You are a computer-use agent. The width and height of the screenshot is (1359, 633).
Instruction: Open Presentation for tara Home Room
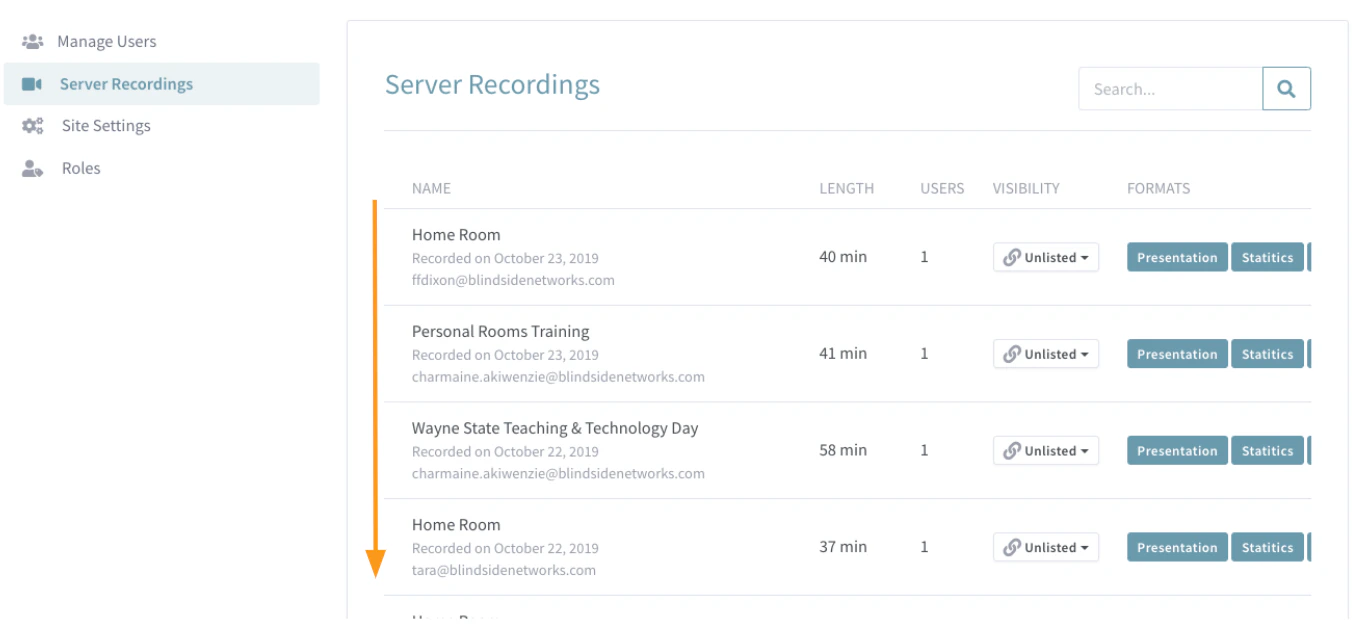(1177, 547)
